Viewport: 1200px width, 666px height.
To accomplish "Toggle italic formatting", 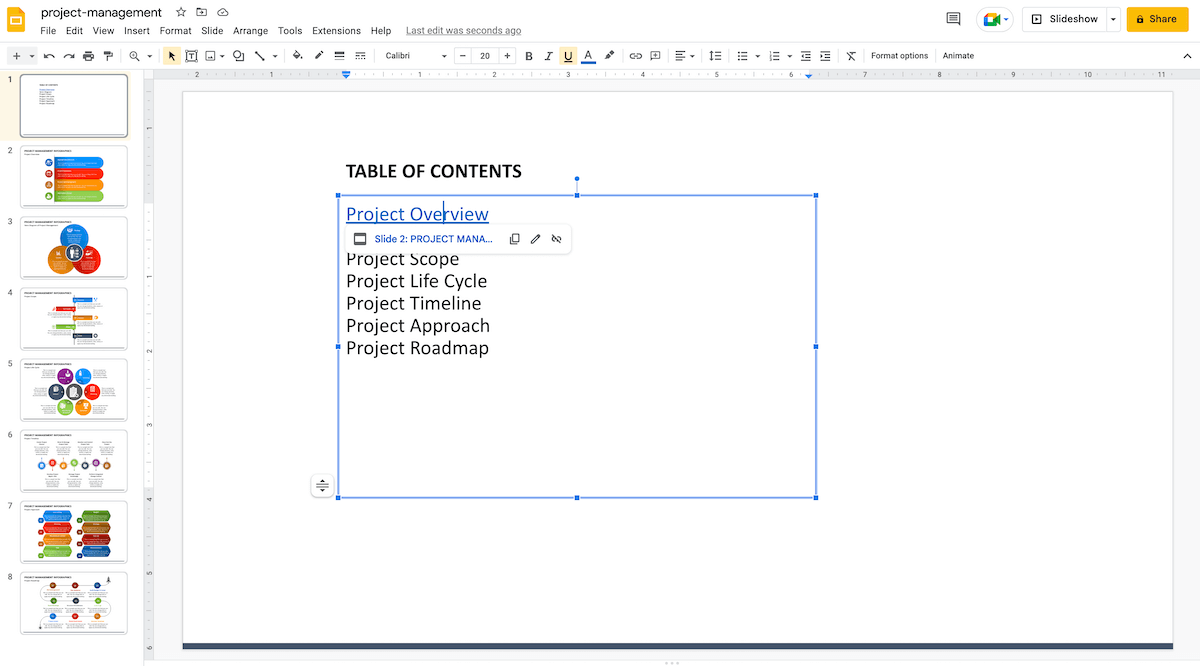I will tap(548, 56).
